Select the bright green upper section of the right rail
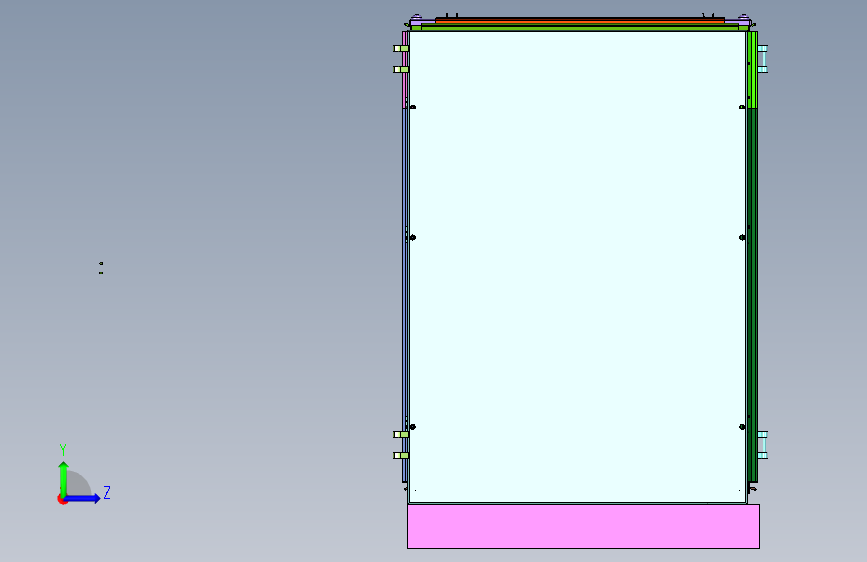 coord(753,70)
